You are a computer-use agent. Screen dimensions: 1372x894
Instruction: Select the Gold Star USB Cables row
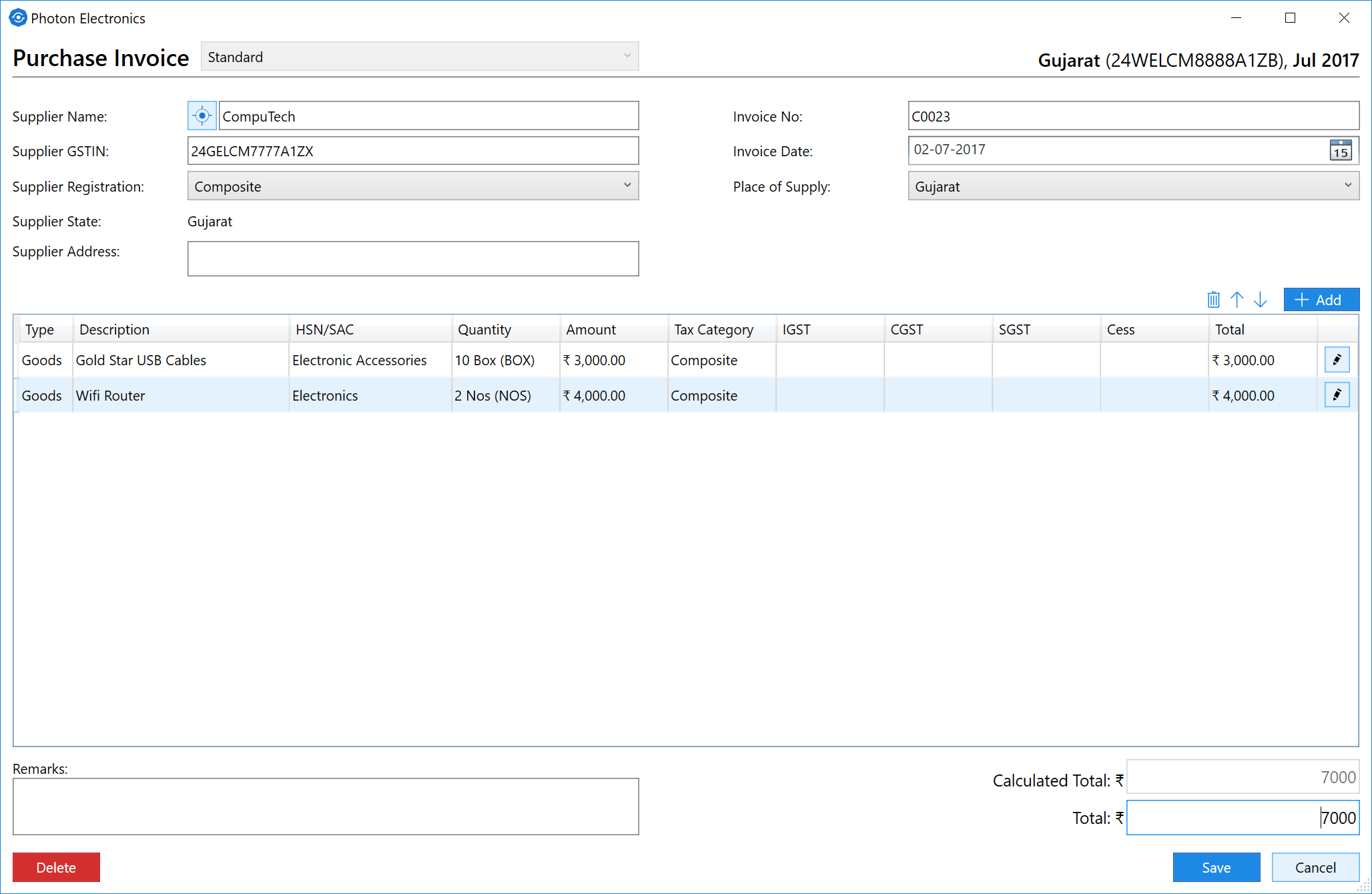click(180, 361)
